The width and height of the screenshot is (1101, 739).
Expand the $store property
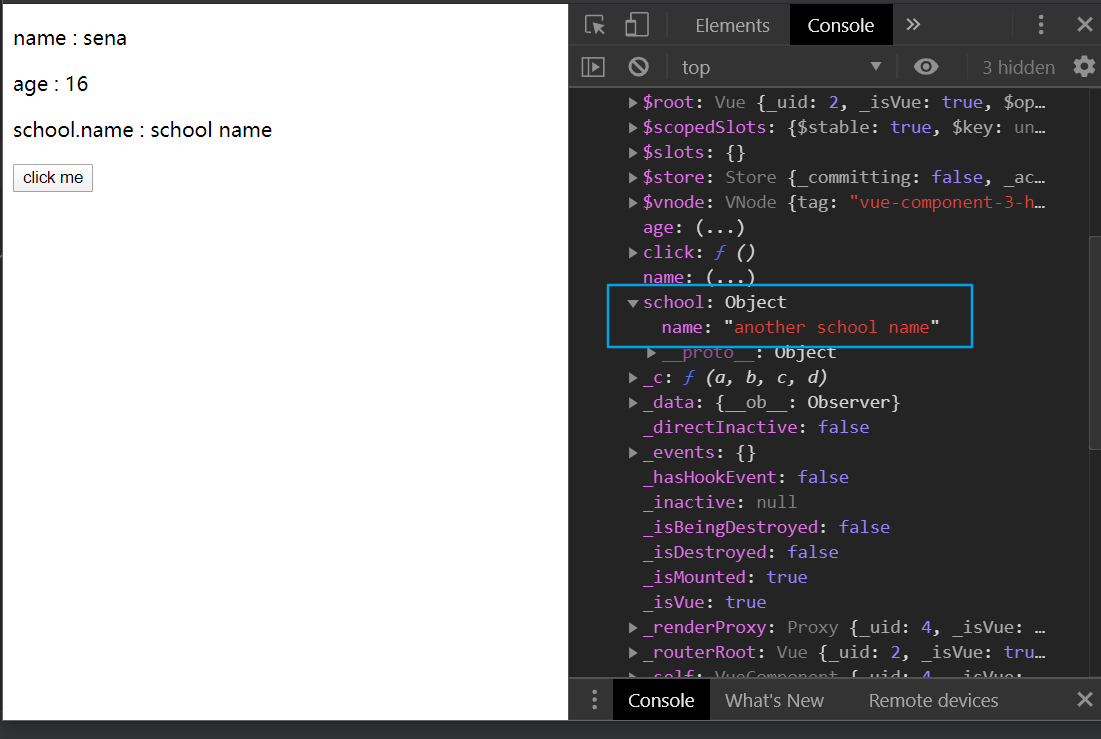point(633,178)
